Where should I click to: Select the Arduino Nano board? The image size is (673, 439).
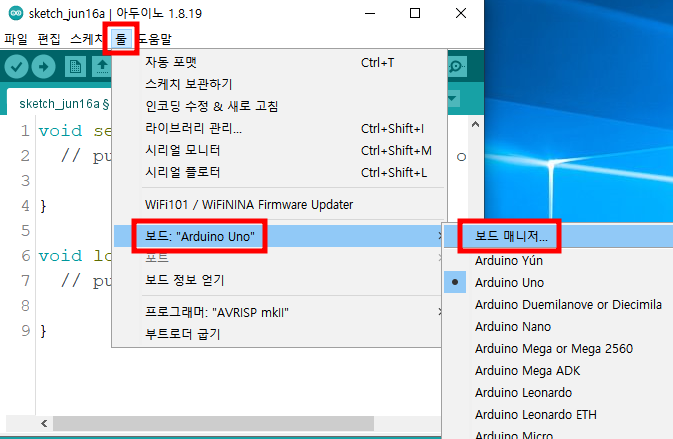click(x=558, y=327)
